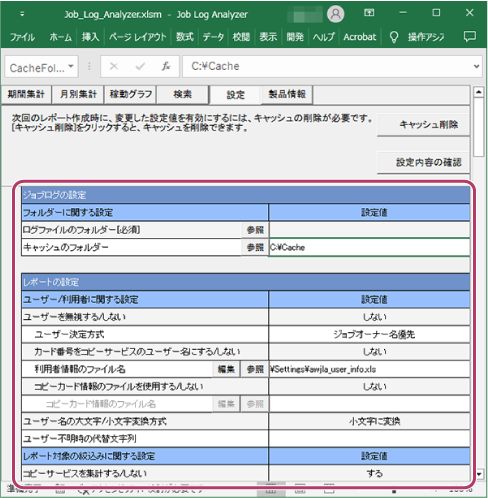Screen dimensions: 488x498
Task: Click the vertical scrollbar up arrow
Action: coord(479,92)
